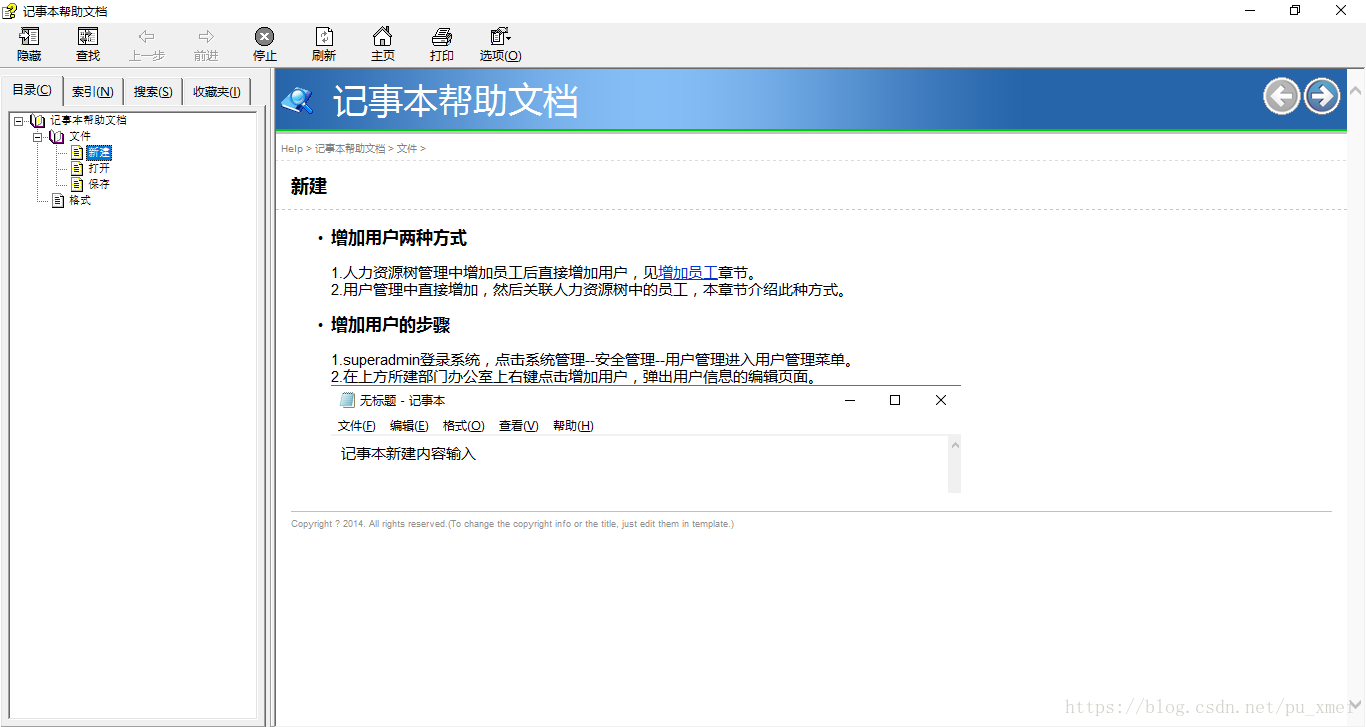This screenshot has height=727, width=1366.
Task: Select the 记事本帮助文档 root label in tree
Action: pos(89,120)
